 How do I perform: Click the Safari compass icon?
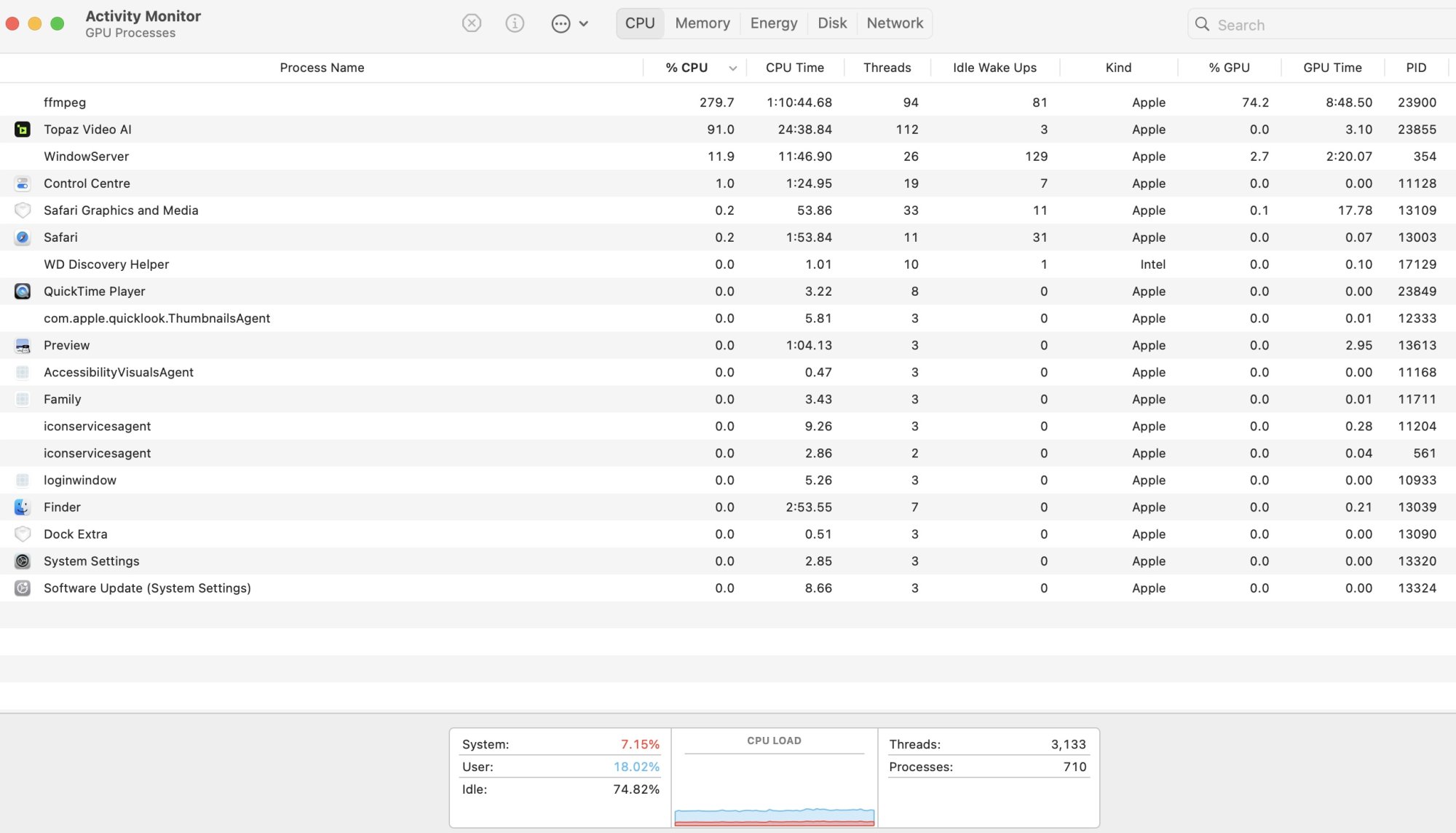coord(23,237)
